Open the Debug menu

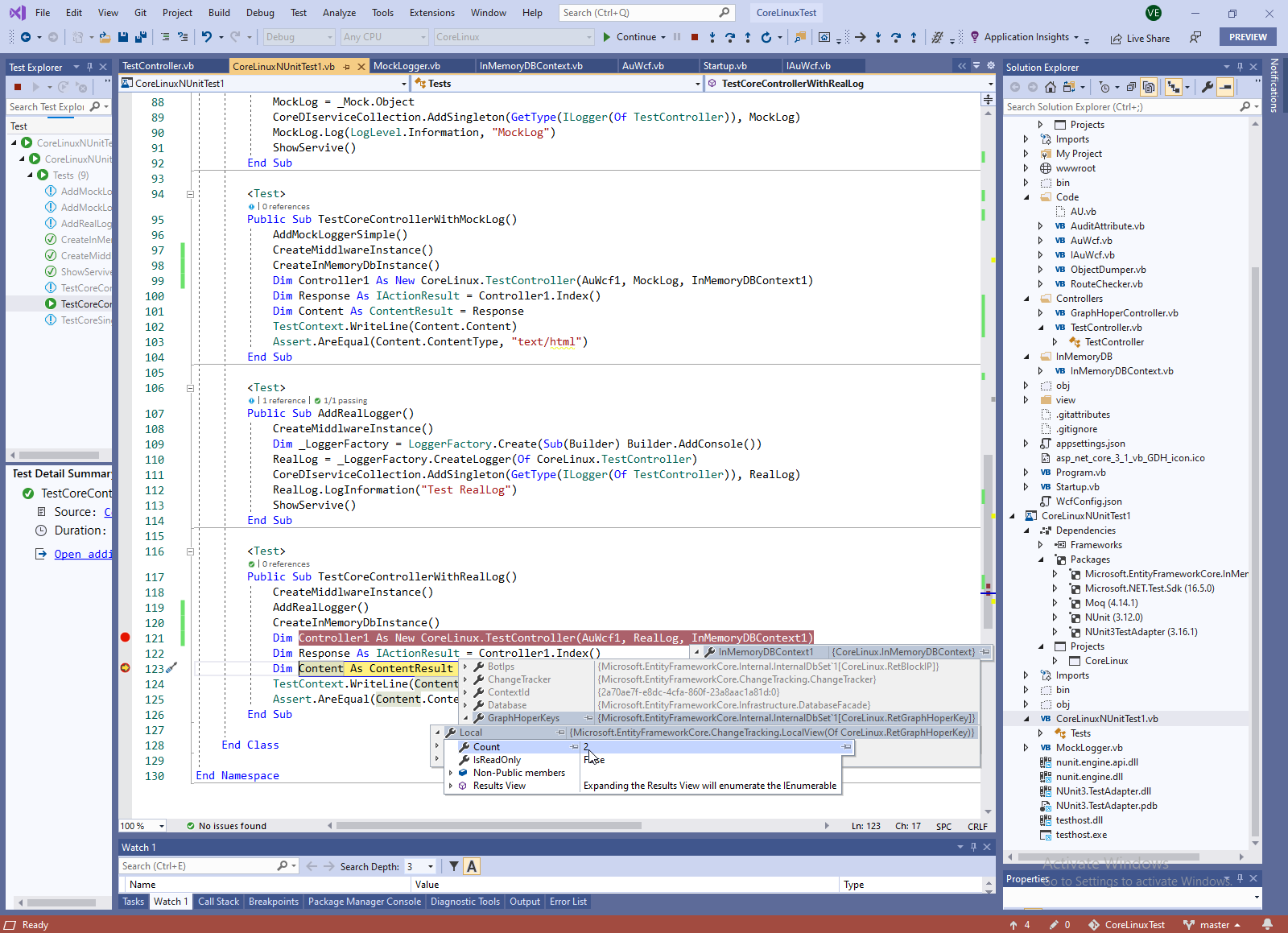(259, 13)
